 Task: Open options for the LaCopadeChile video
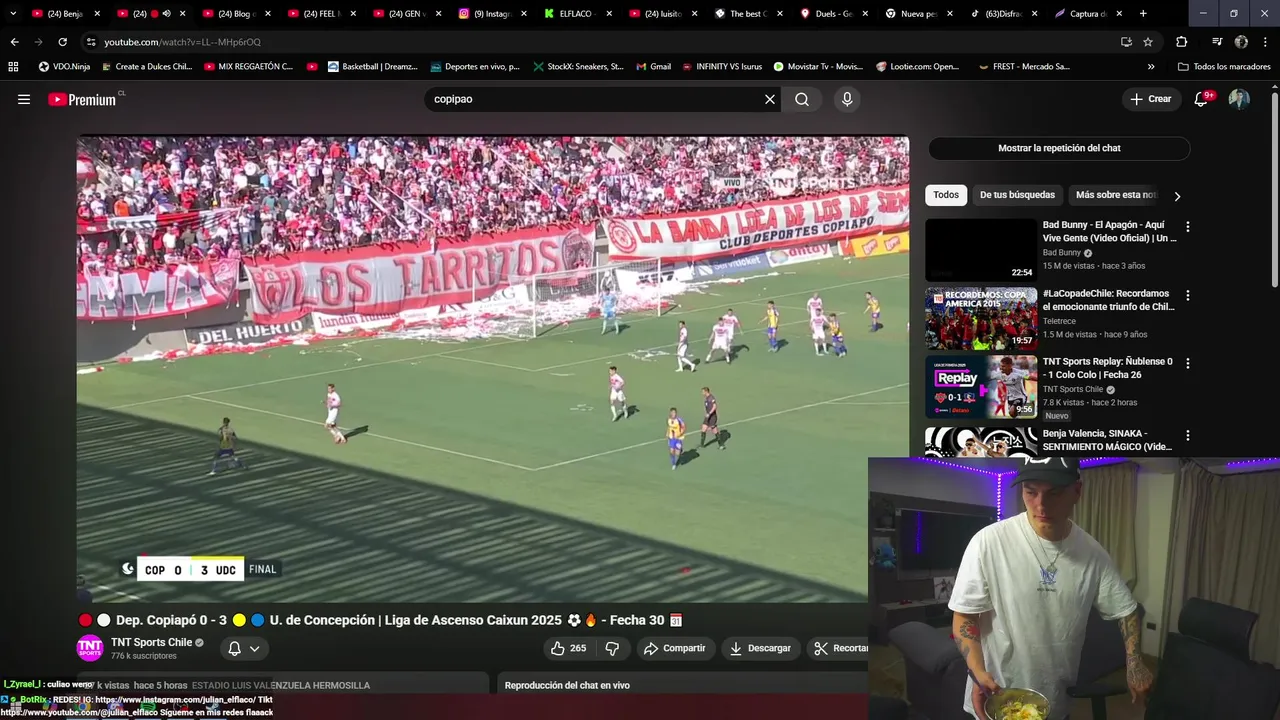(x=1187, y=296)
